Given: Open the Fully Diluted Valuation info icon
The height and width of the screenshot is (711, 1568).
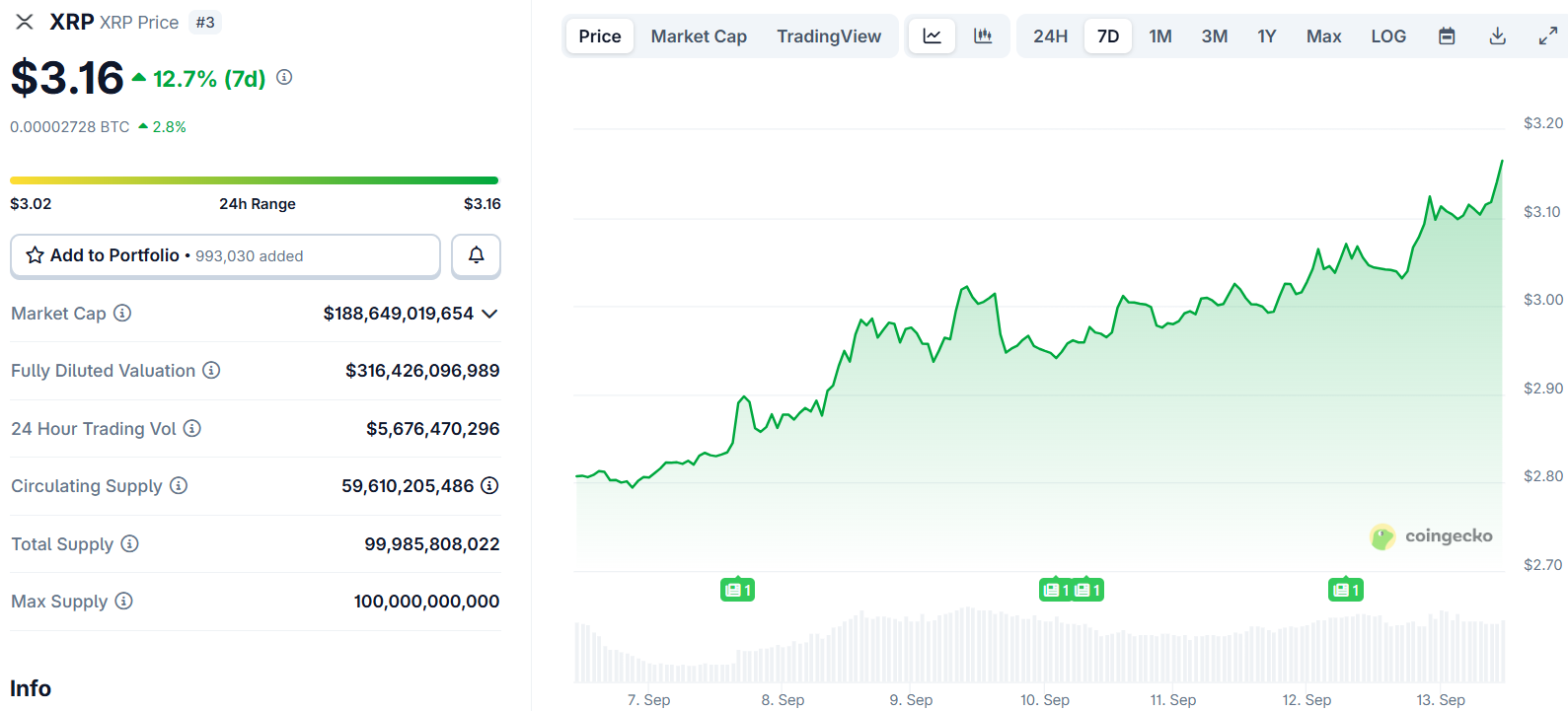Looking at the screenshot, I should 211,370.
